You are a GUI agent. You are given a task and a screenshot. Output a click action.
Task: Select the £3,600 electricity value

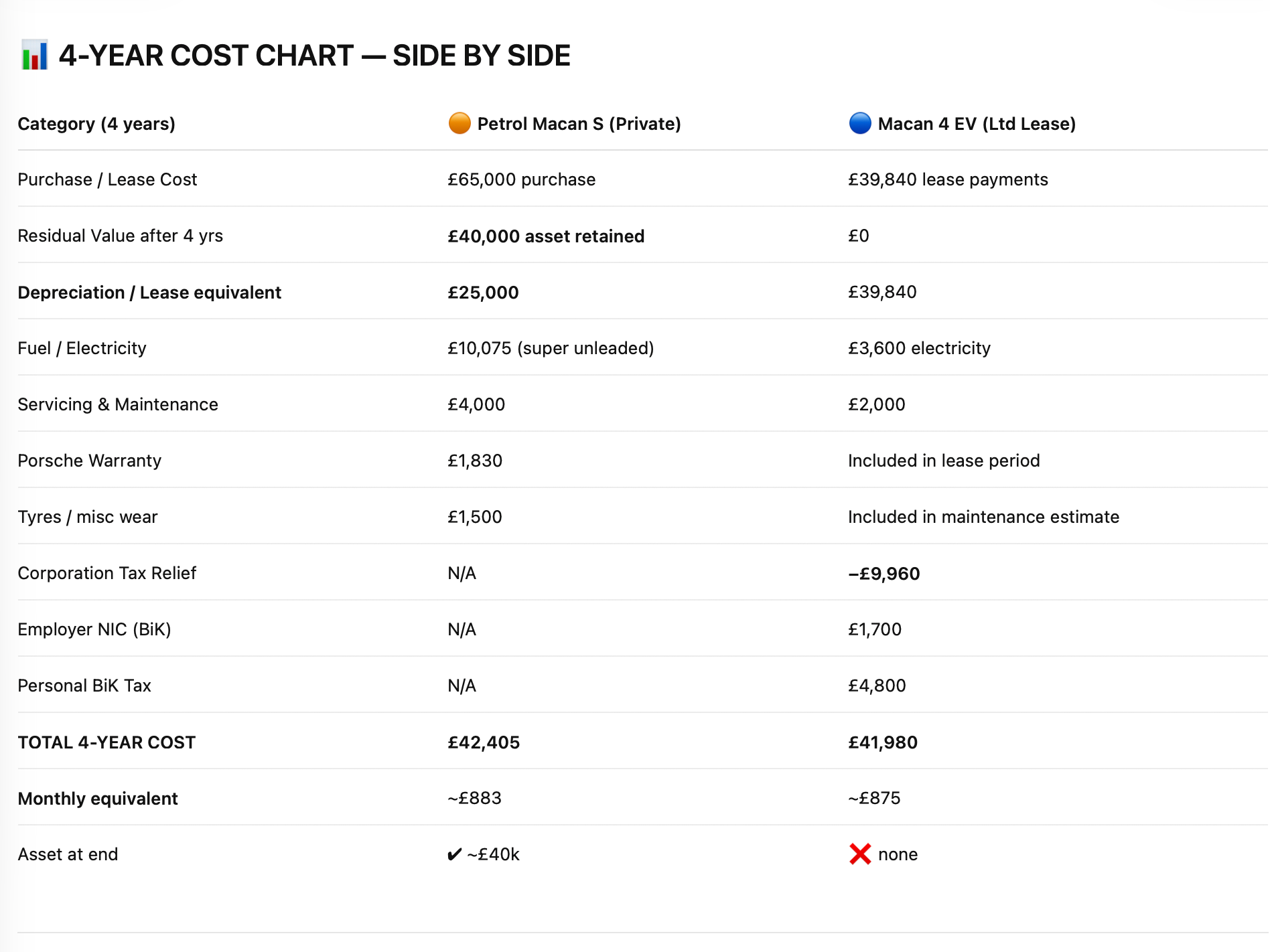point(918,348)
